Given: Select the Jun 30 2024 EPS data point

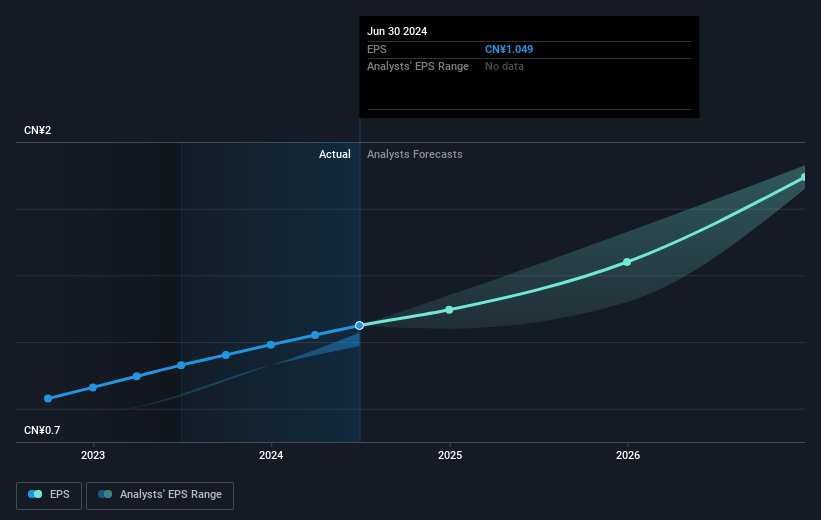Looking at the screenshot, I should point(359,326).
